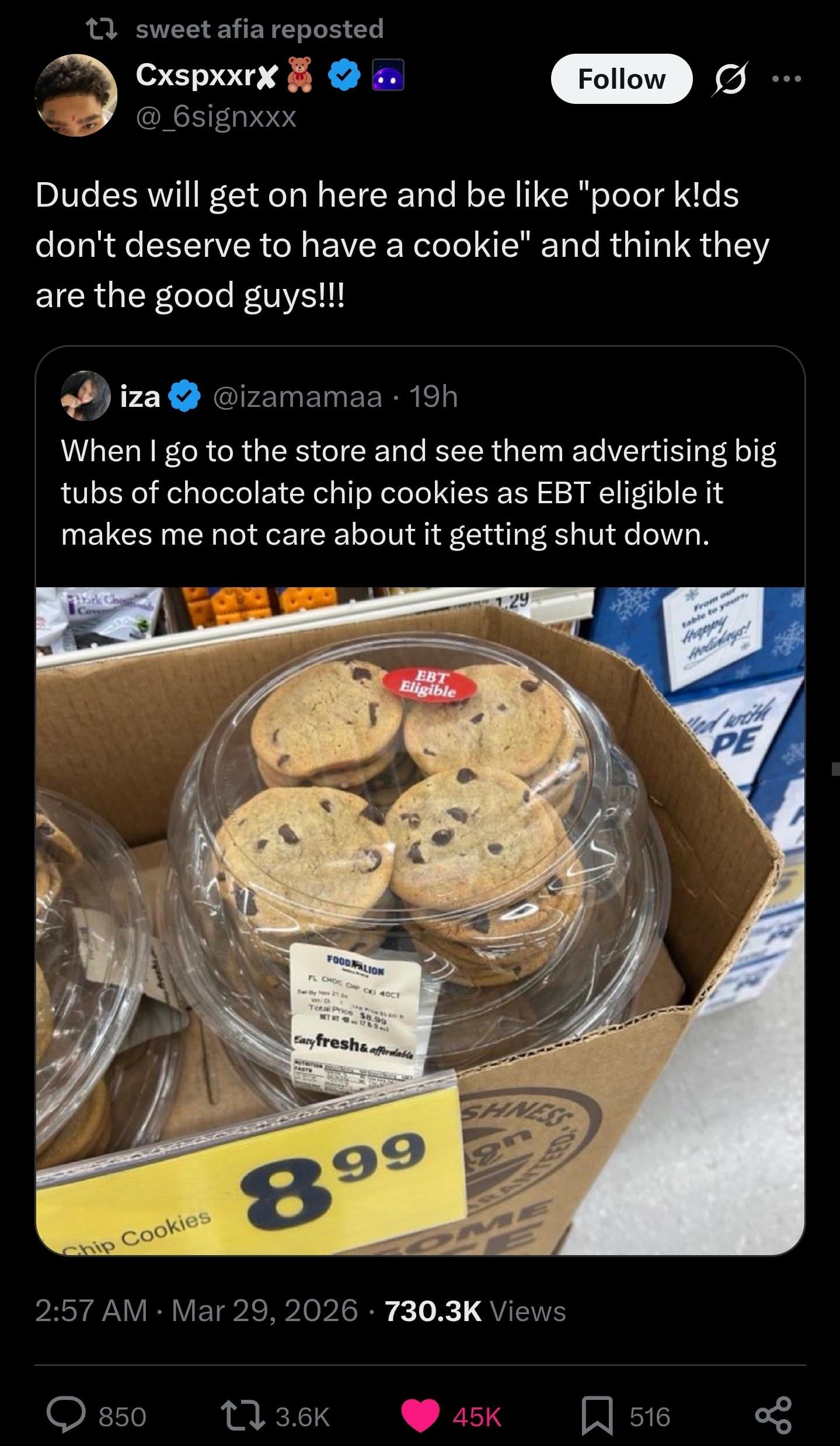Tap the repost icon beside sweet afia
The height and width of the screenshot is (1446, 840).
pos(102,29)
